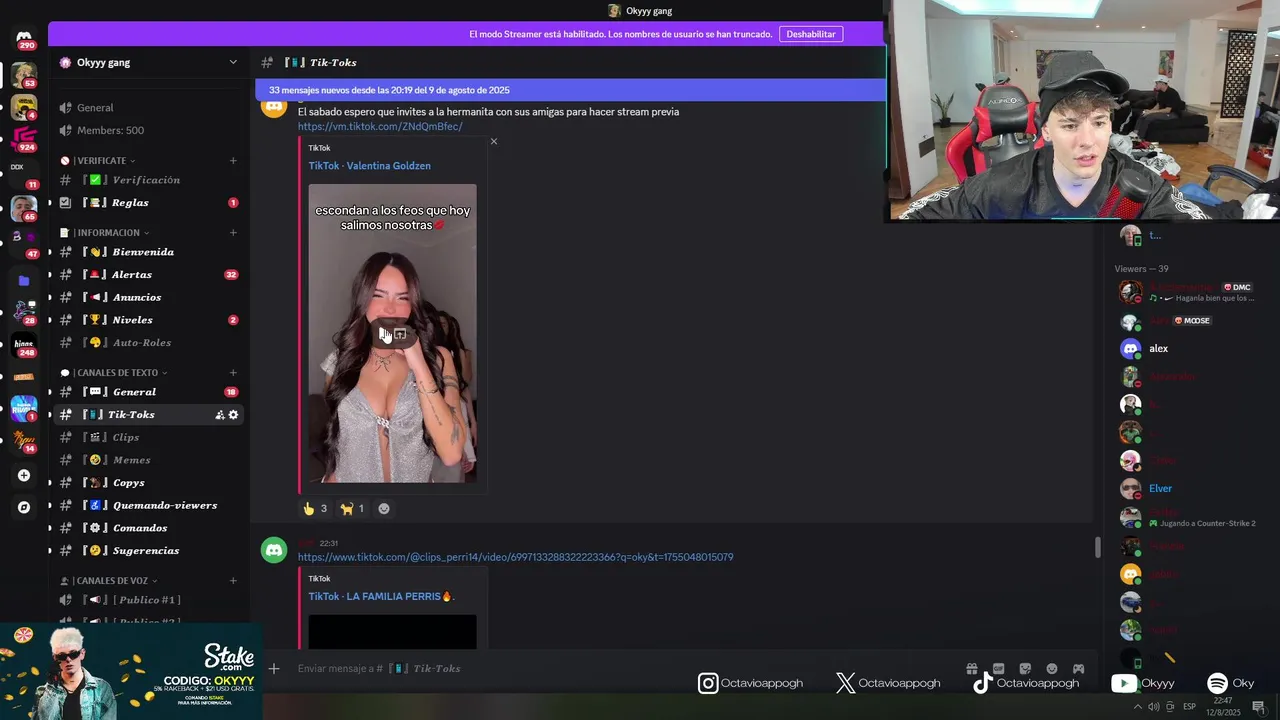The width and height of the screenshot is (1280, 720).
Task: Click Add a Server plus icon
Action: click(x=24, y=475)
